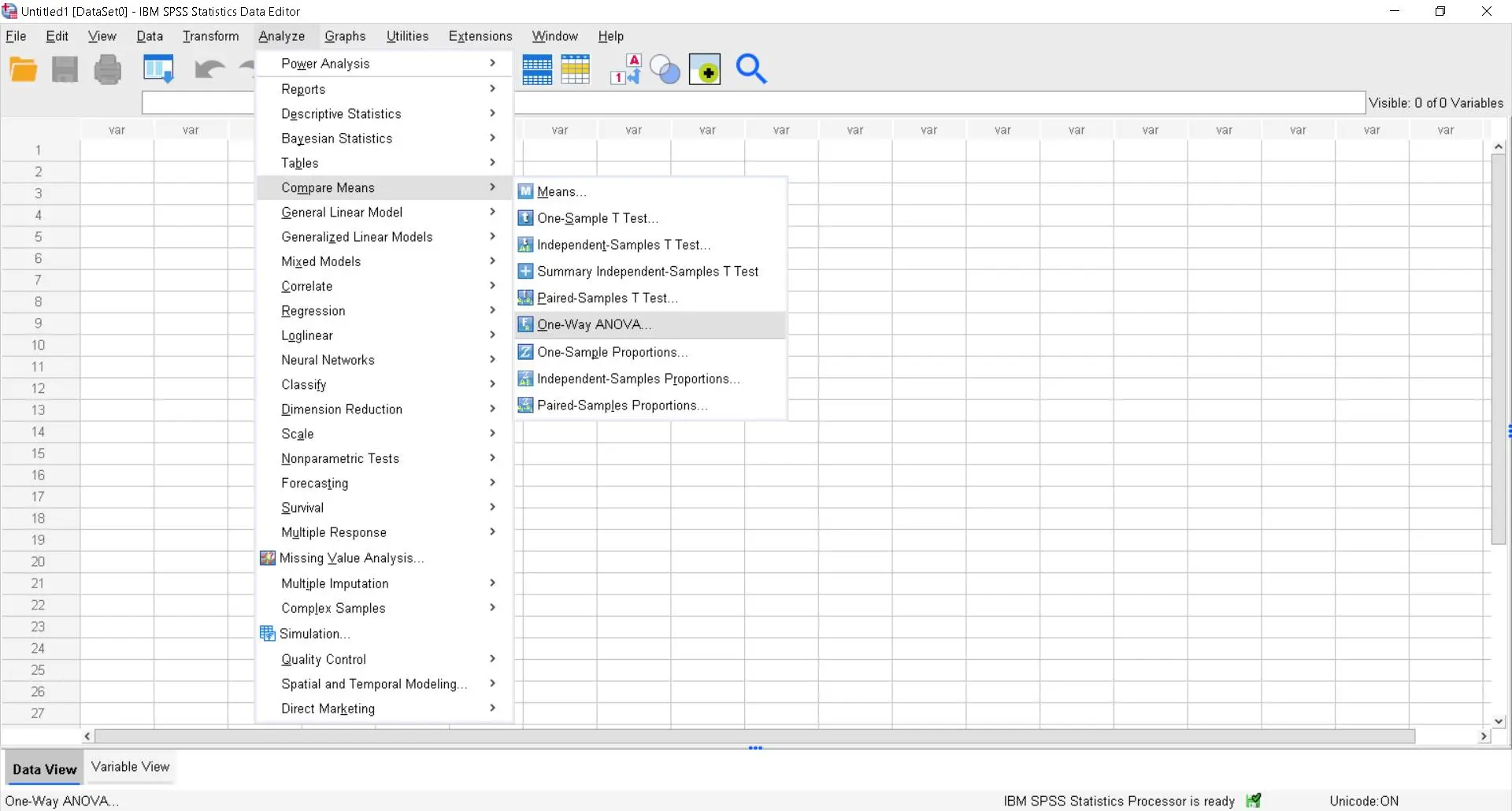Viewport: 1512px width, 811px height.
Task: Click the blue magnifying glass Search icon
Action: [750, 69]
